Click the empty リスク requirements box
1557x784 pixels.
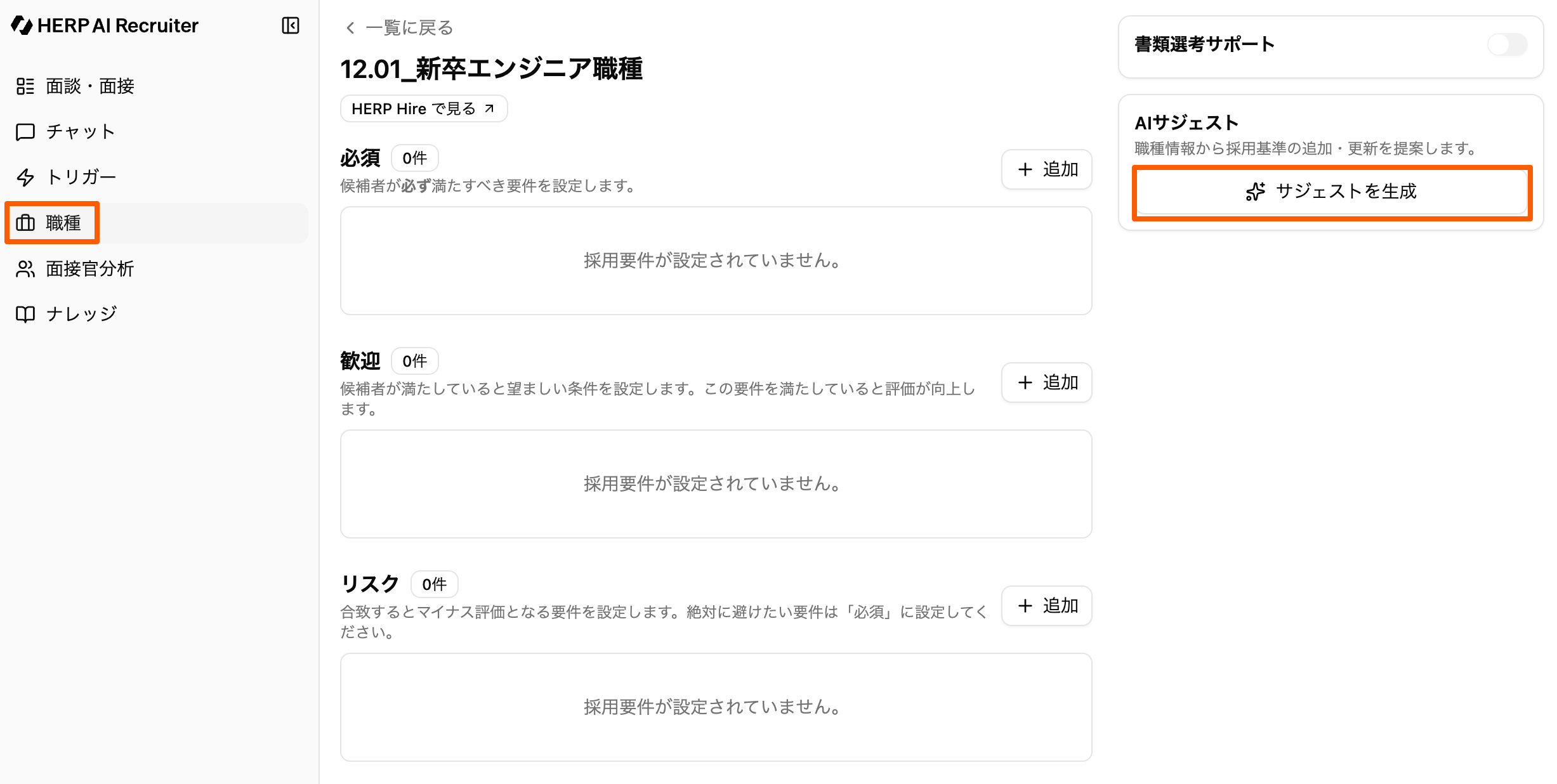tap(716, 707)
